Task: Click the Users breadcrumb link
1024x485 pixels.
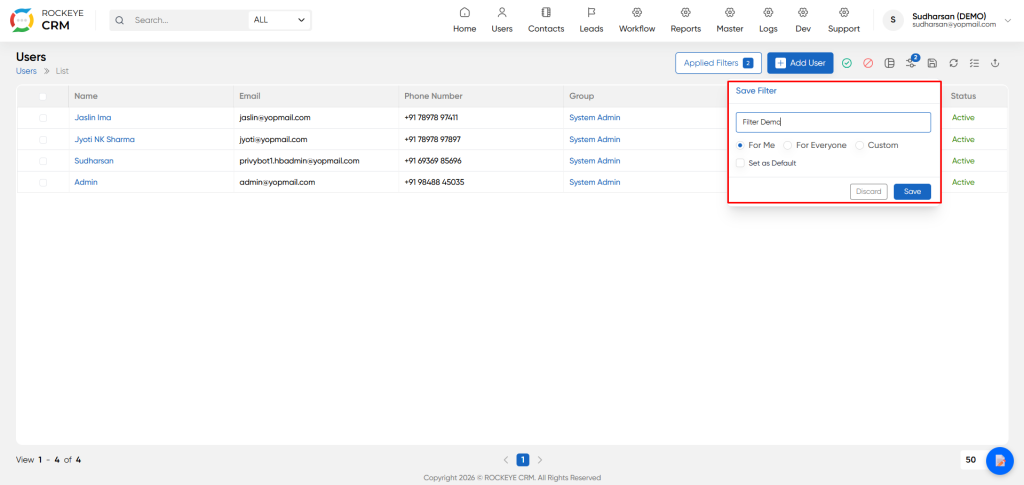Action: click(x=26, y=71)
